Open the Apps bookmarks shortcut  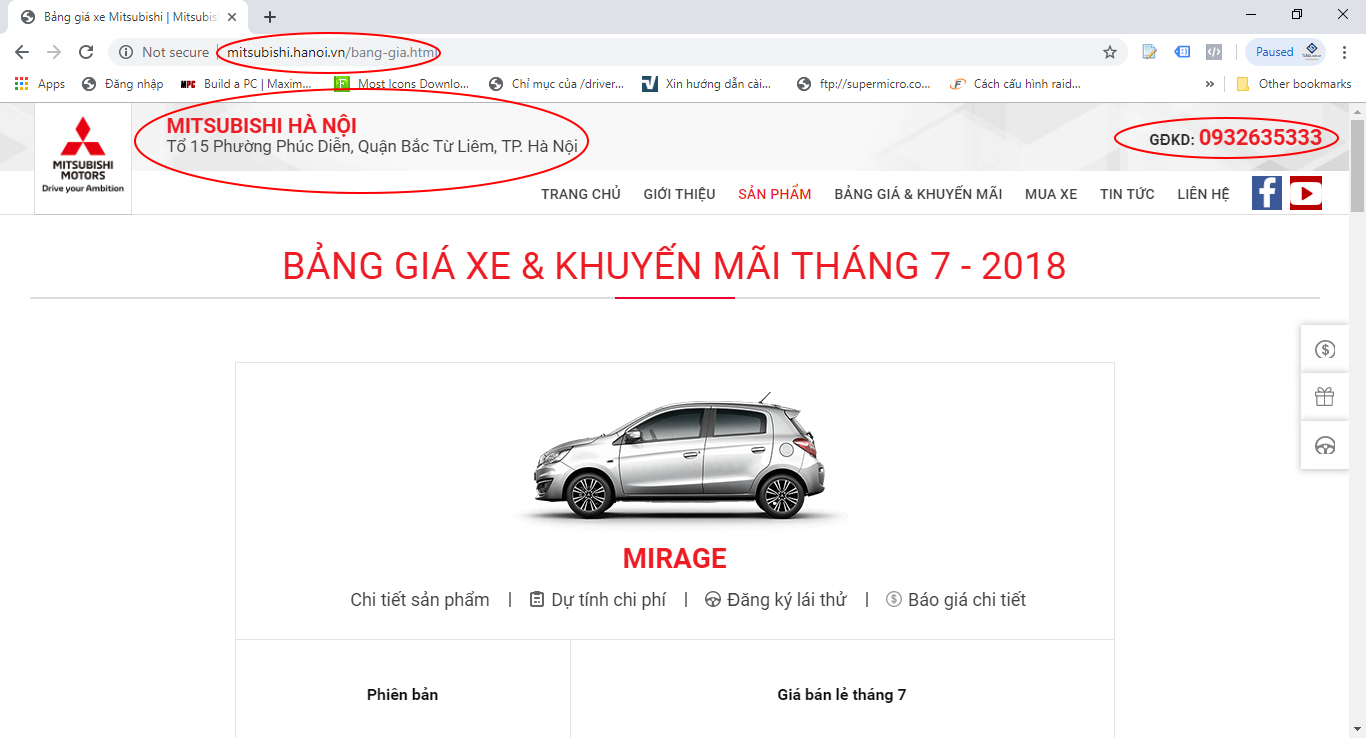pyautogui.click(x=40, y=84)
